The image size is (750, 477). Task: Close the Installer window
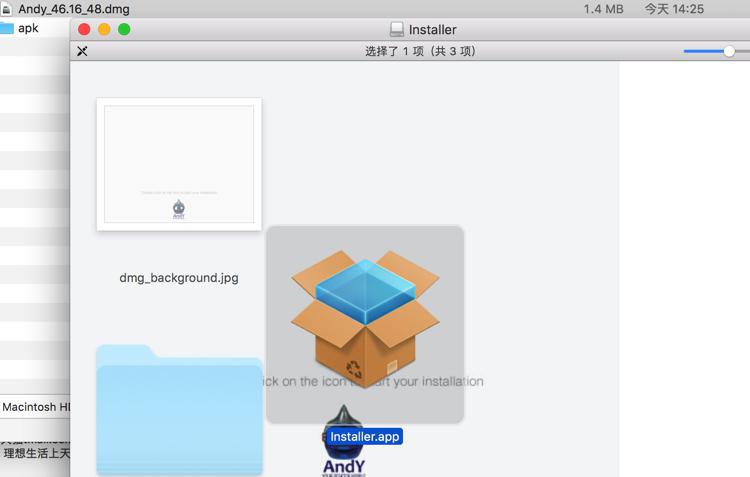(x=84, y=29)
